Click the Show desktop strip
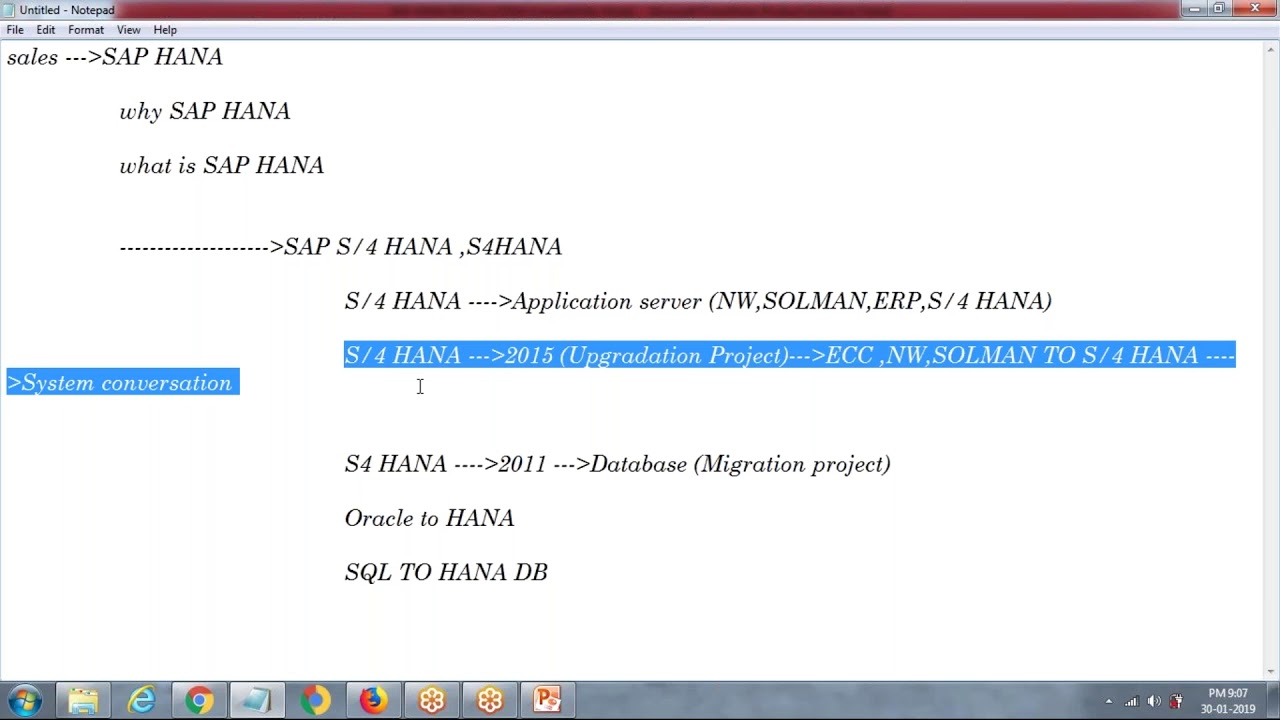Viewport: 1280px width, 720px height. pyautogui.click(x=1272, y=700)
